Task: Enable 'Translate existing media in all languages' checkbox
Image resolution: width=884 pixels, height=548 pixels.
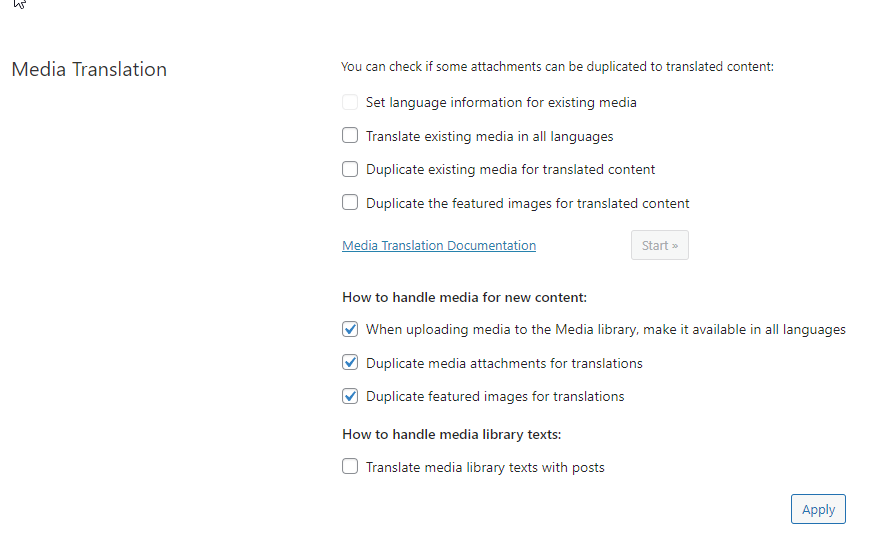Action: point(350,135)
